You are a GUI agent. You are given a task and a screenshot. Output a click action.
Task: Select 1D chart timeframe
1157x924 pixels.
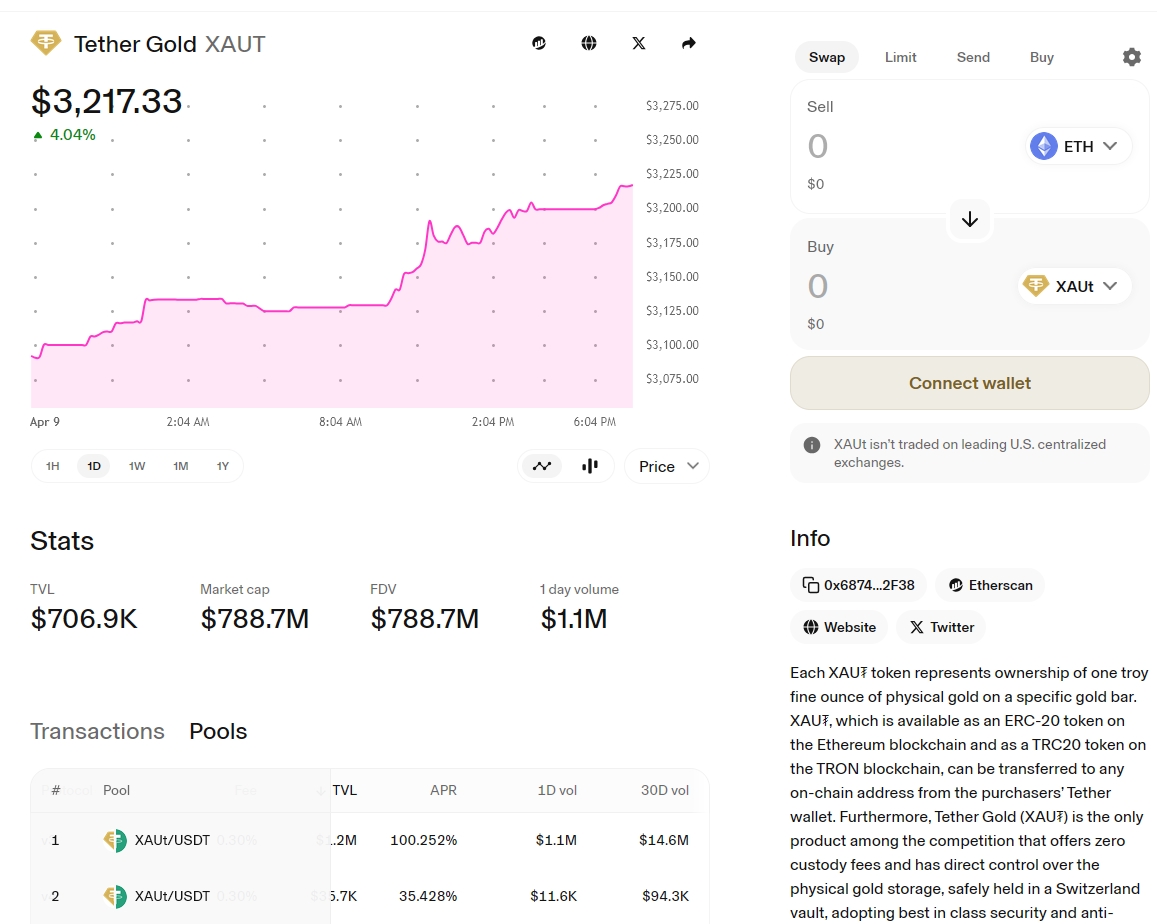pos(94,466)
